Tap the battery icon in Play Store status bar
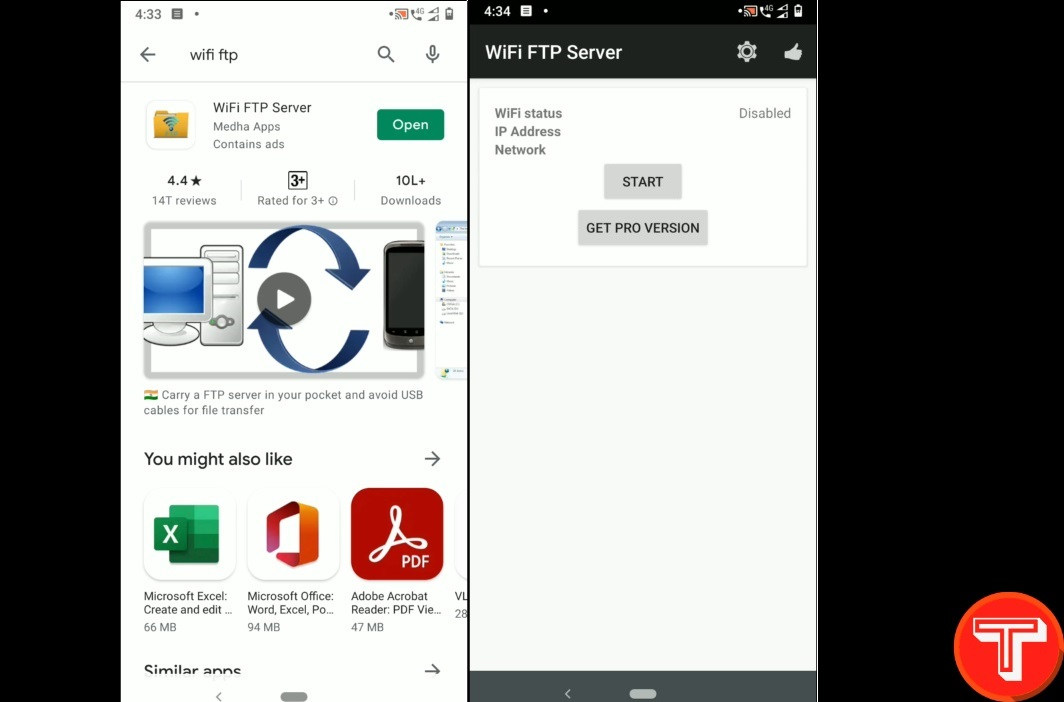Viewport: 1064px width, 702px height. [449, 14]
